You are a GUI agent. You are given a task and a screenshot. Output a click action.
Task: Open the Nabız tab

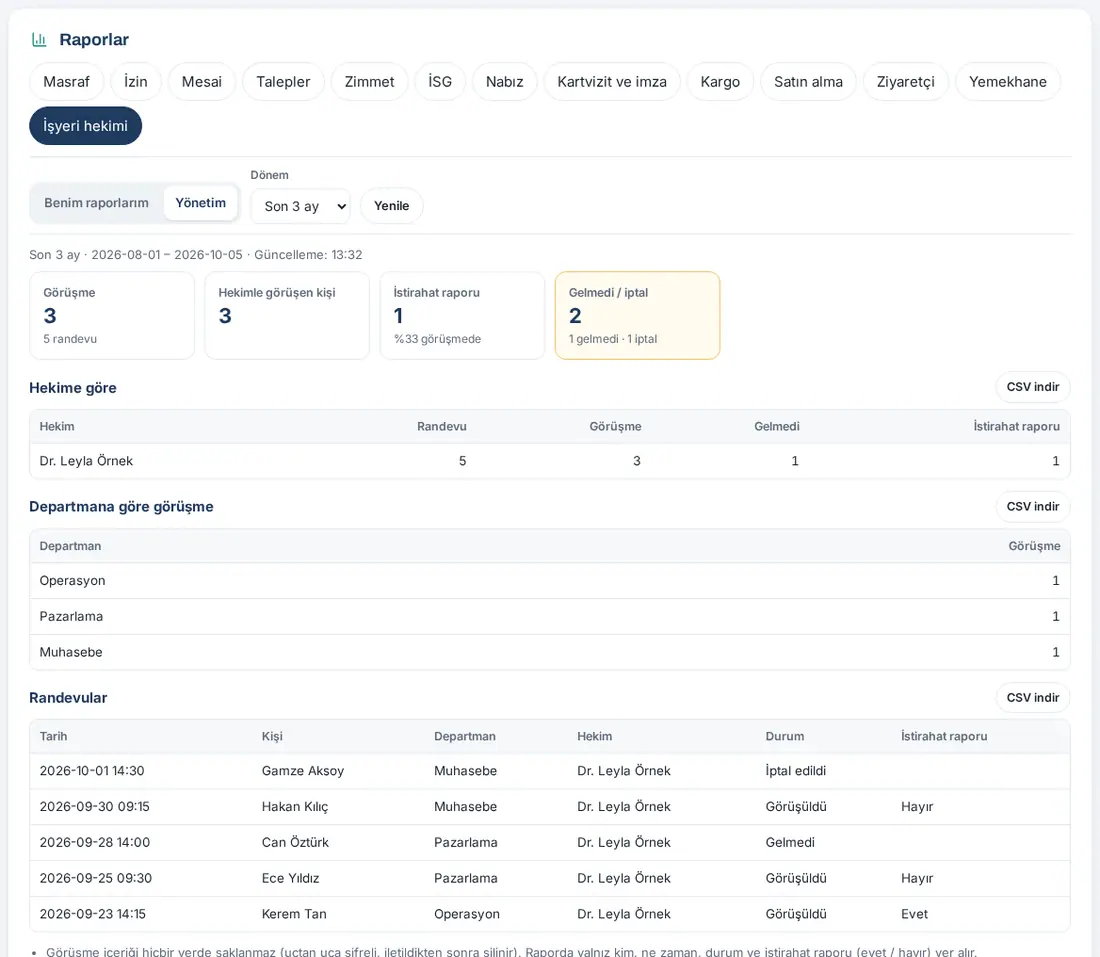tap(504, 81)
